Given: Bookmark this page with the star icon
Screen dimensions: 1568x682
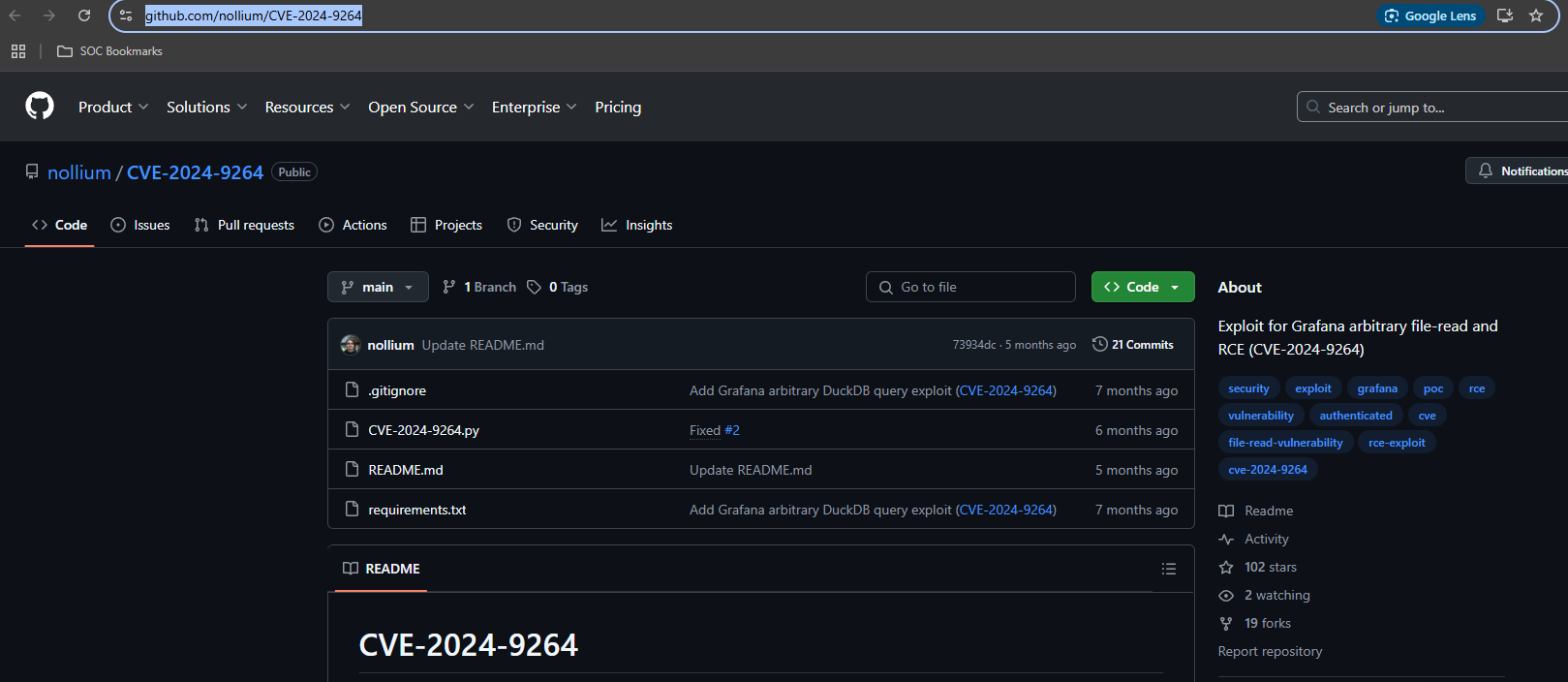Looking at the screenshot, I should [x=1536, y=15].
